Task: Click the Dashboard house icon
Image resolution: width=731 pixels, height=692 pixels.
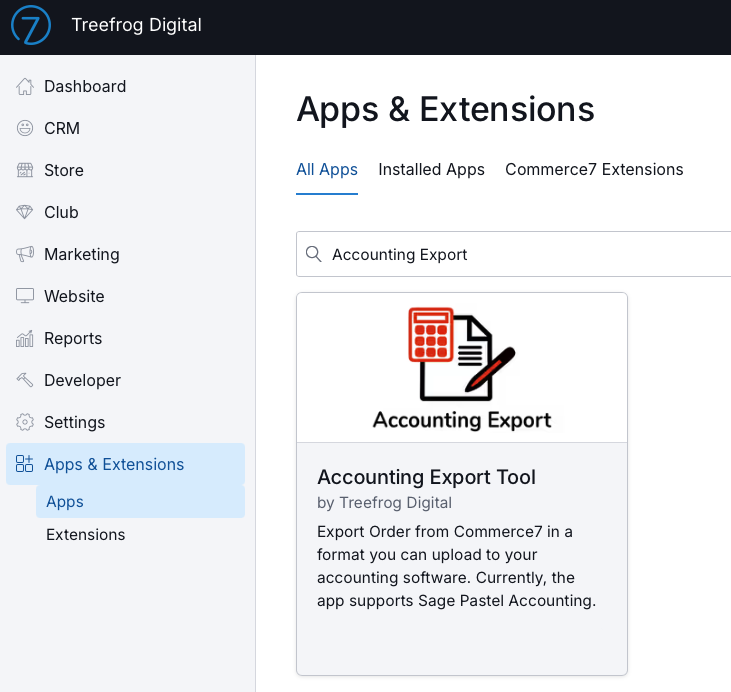Action: pos(25,86)
